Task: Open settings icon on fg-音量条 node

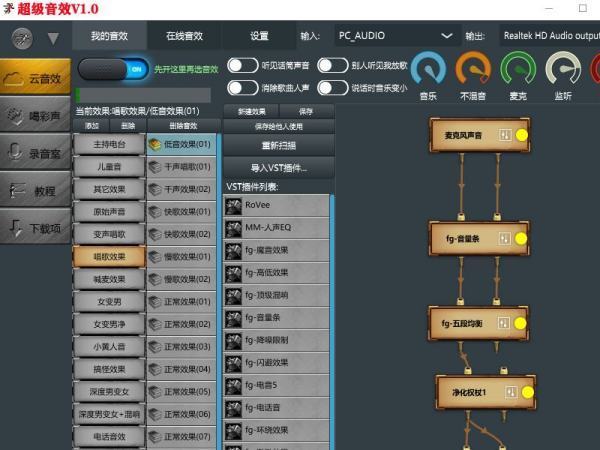Action: coord(504,240)
